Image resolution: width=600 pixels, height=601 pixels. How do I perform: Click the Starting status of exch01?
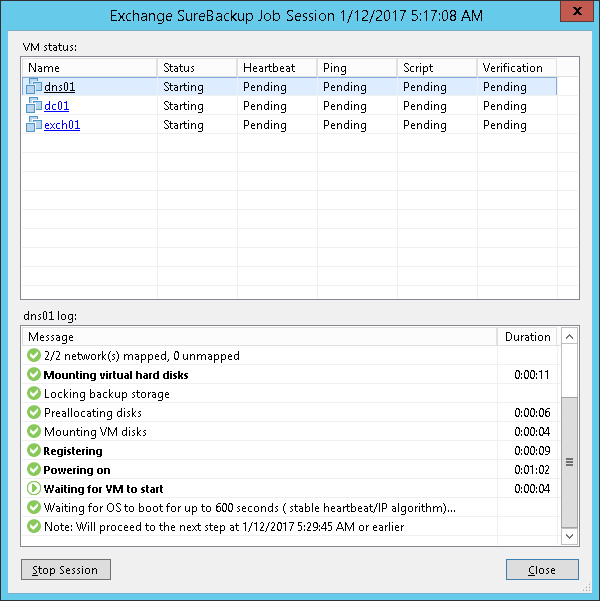click(183, 125)
